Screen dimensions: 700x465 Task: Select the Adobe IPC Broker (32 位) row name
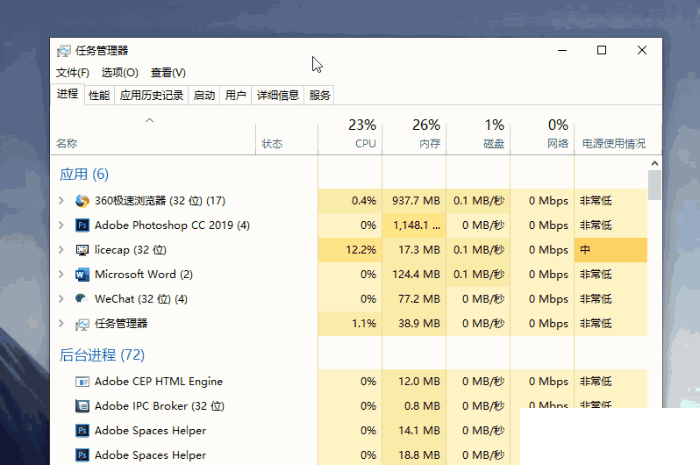pyautogui.click(x=159, y=406)
